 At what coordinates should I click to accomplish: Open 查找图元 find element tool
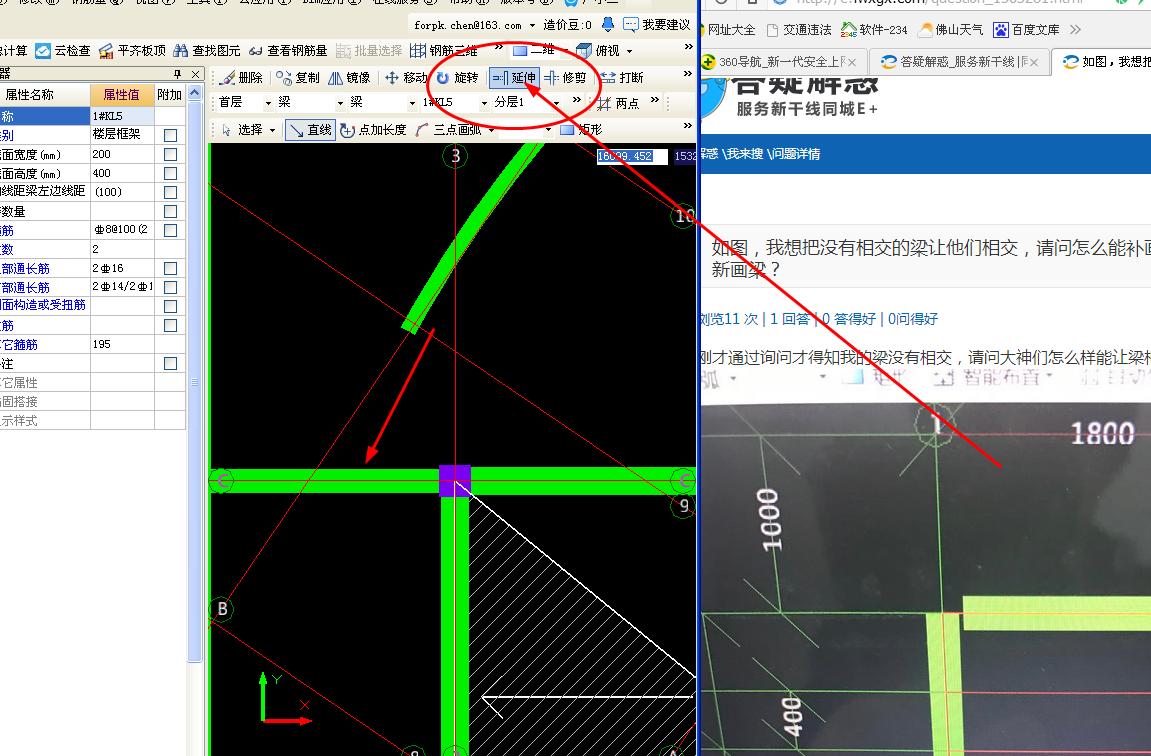[x=207, y=51]
